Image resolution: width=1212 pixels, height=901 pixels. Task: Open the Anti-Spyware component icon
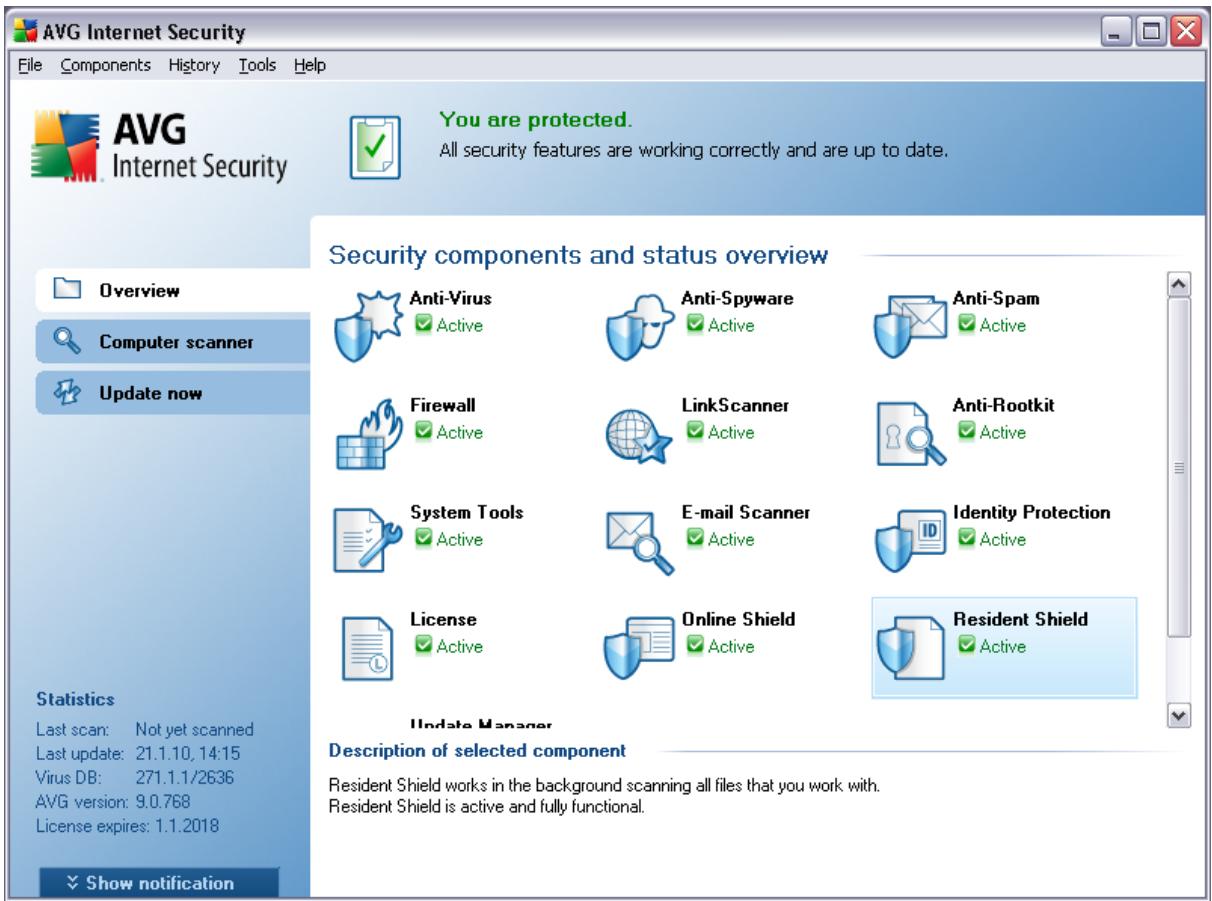pos(641,326)
